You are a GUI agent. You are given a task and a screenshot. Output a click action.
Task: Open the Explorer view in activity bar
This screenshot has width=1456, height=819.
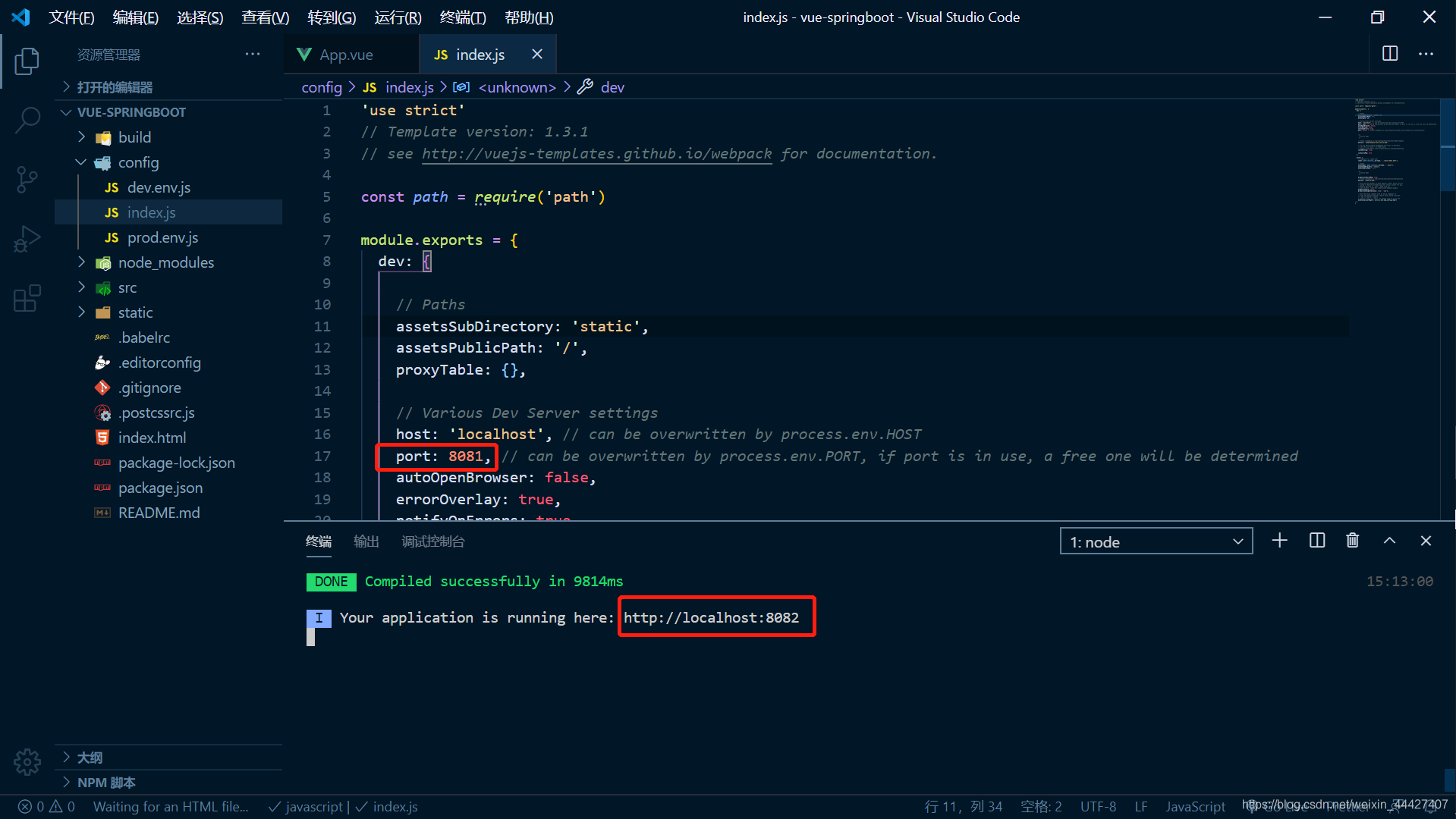click(27, 61)
